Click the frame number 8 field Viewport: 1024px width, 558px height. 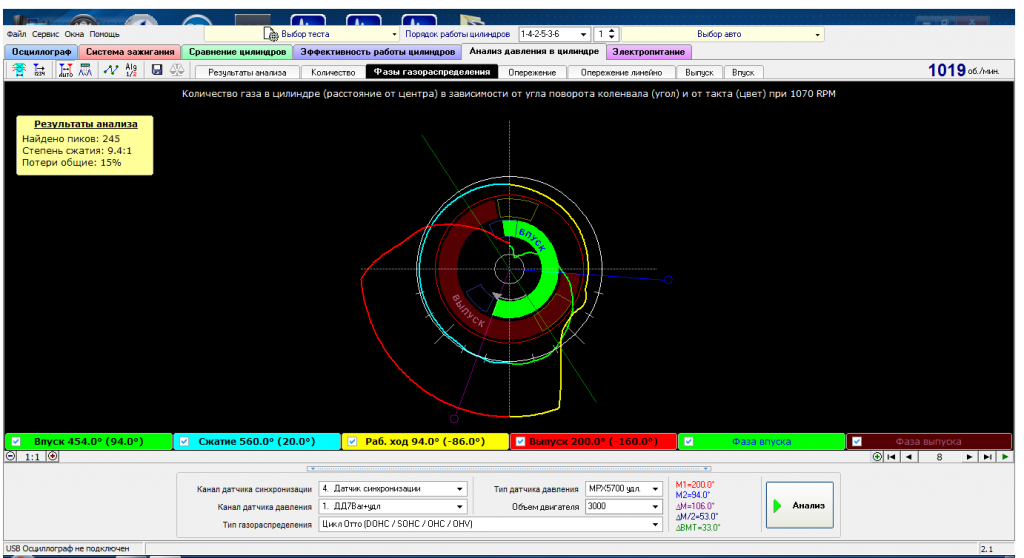939,457
